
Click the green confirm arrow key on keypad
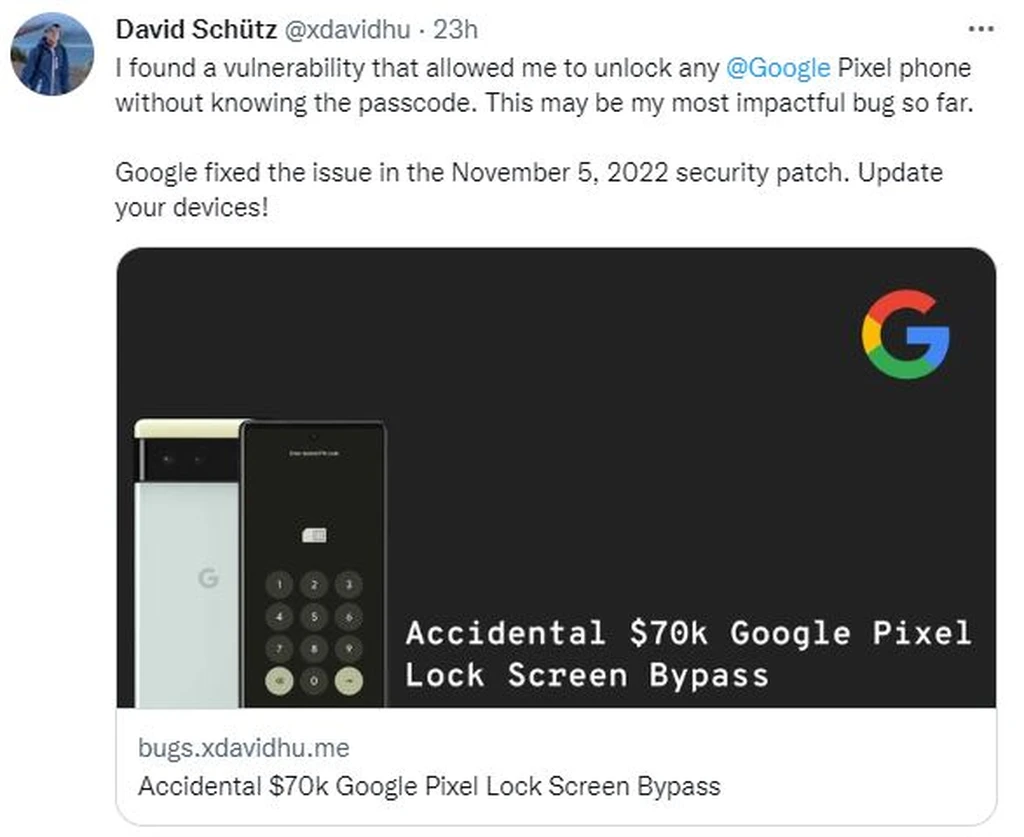tap(349, 681)
